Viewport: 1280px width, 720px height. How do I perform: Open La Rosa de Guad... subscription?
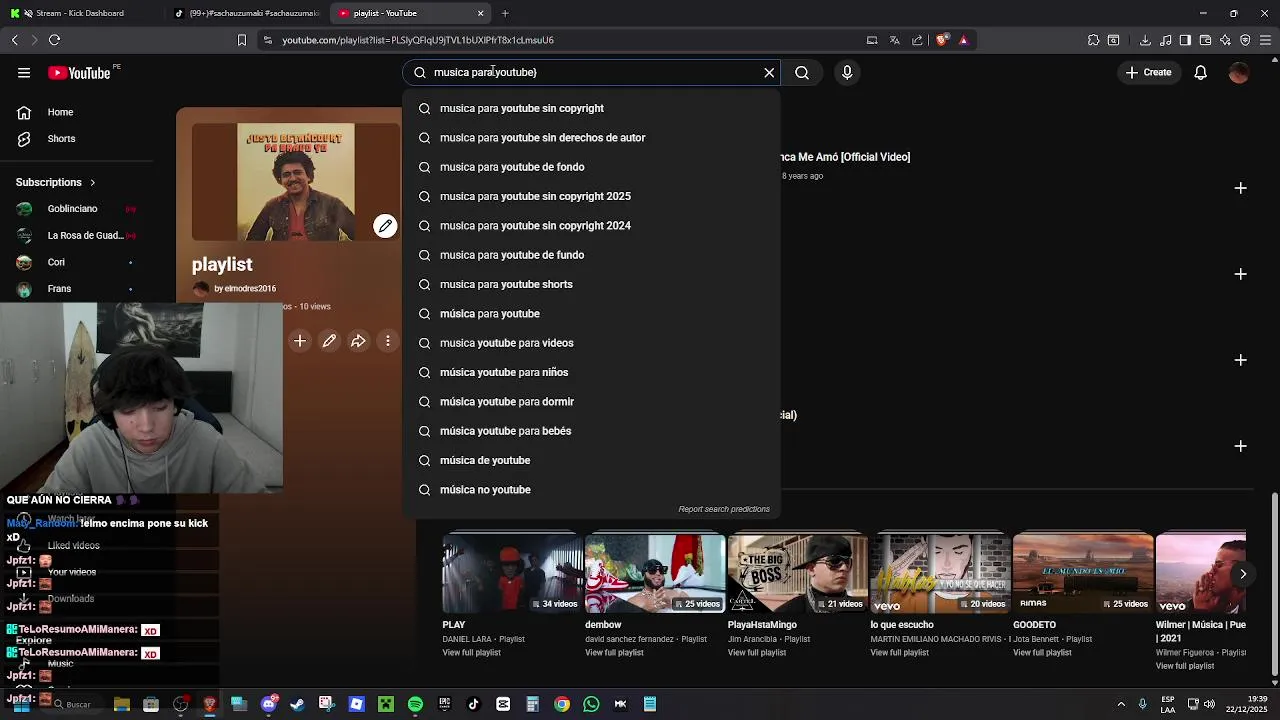[88, 236]
